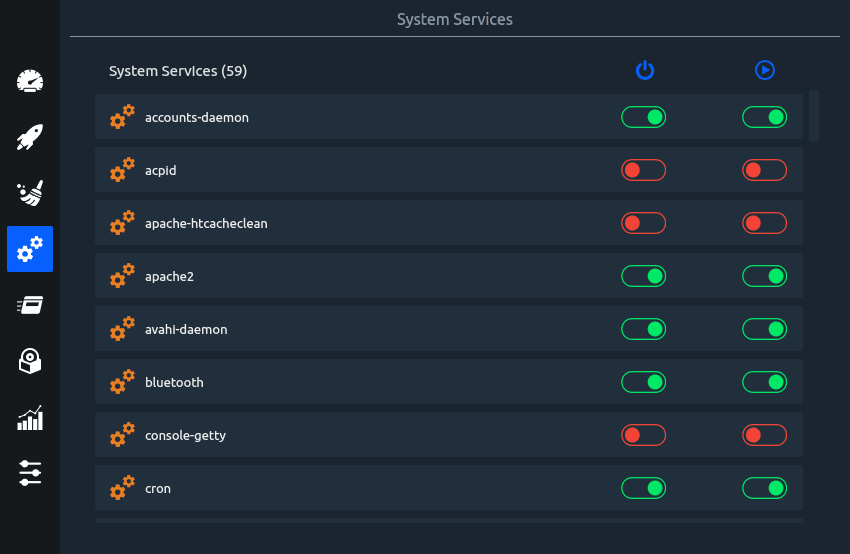The image size is (850, 554).
Task: Stop the bluetooth running toggle
Action: [765, 383]
